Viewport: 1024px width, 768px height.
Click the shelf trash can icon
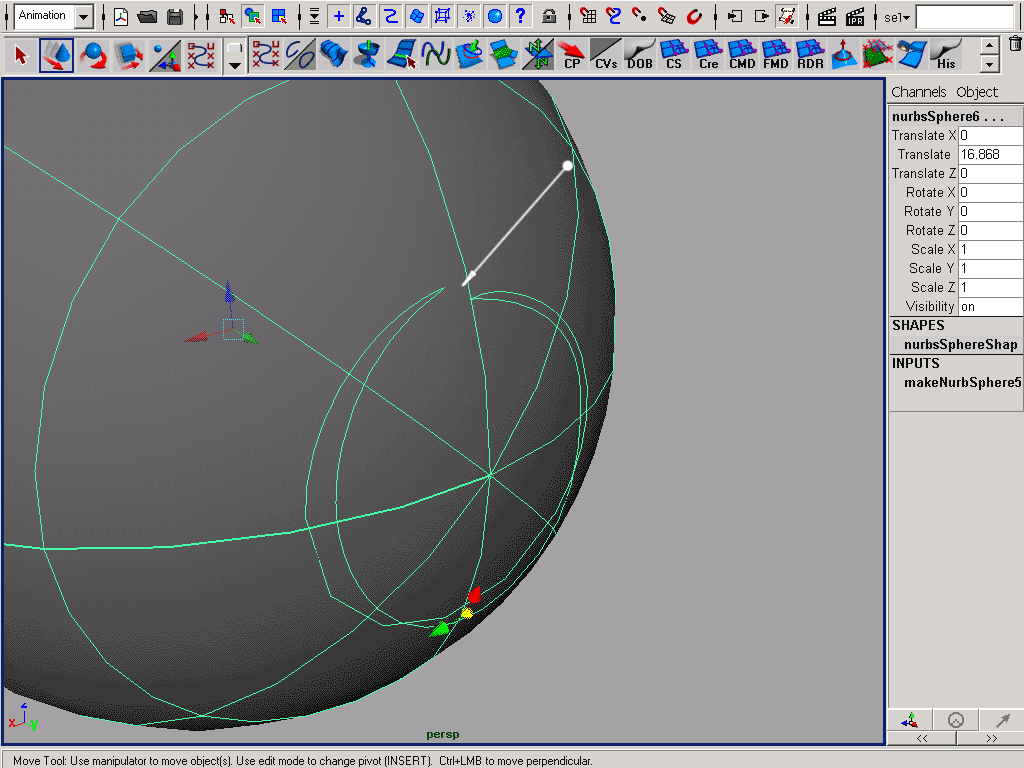(x=1015, y=43)
